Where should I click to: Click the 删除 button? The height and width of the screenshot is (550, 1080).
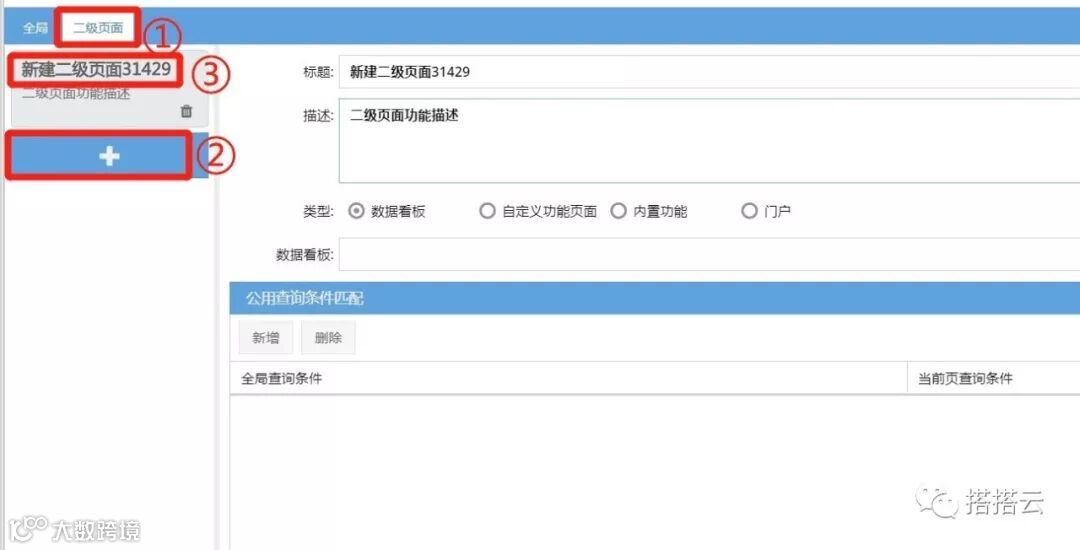point(329,337)
